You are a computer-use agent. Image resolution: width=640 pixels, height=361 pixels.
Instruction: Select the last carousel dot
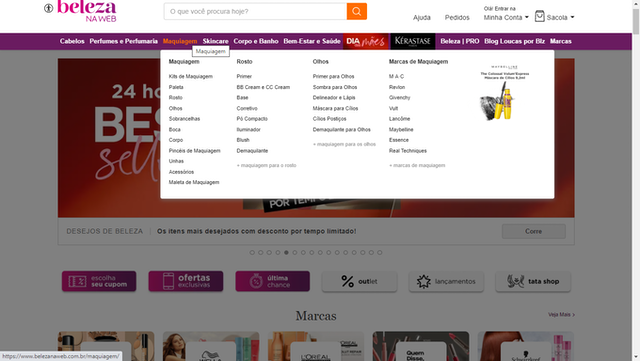click(380, 253)
